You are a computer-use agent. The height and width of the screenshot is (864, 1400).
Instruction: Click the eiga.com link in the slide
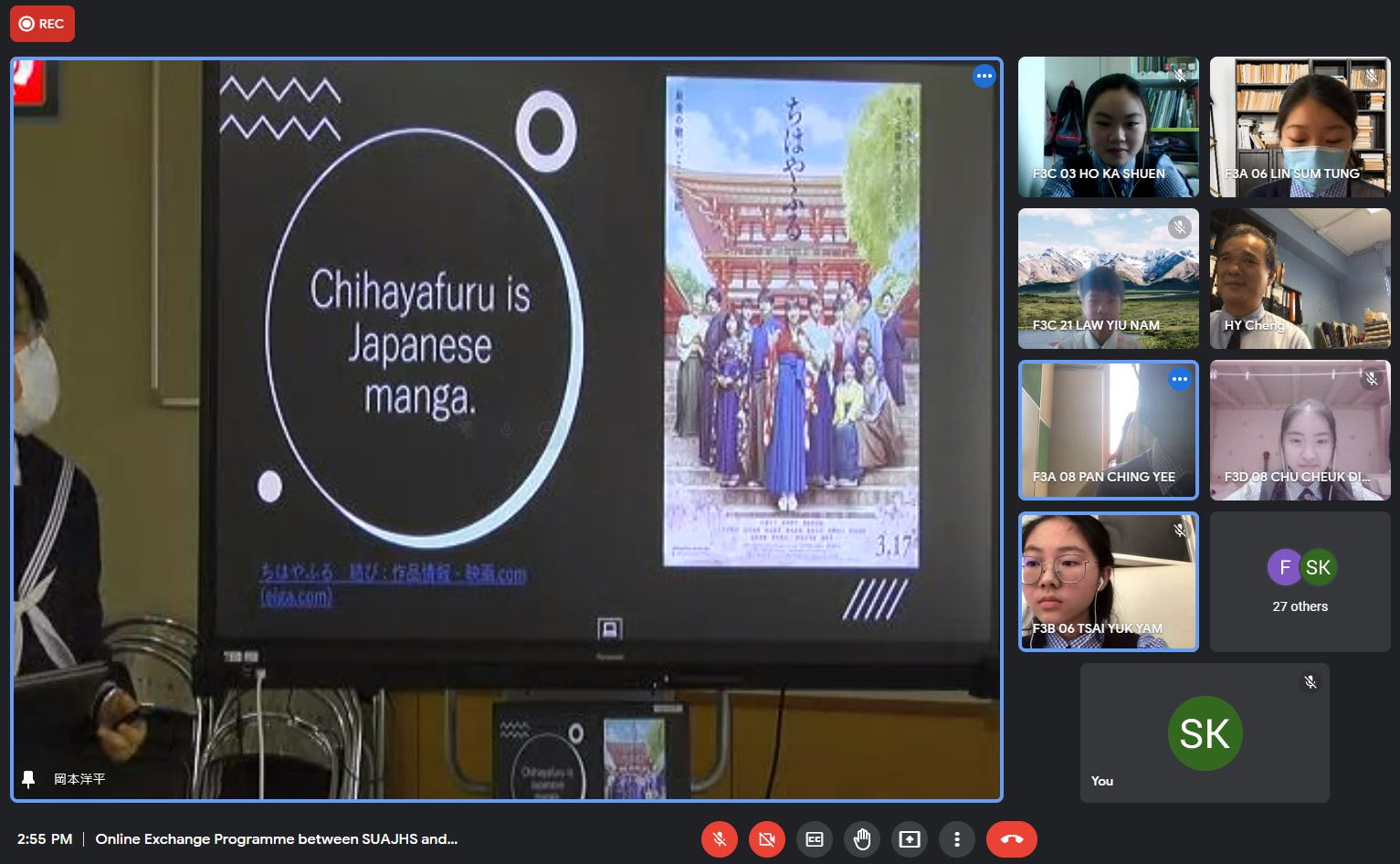(x=393, y=585)
